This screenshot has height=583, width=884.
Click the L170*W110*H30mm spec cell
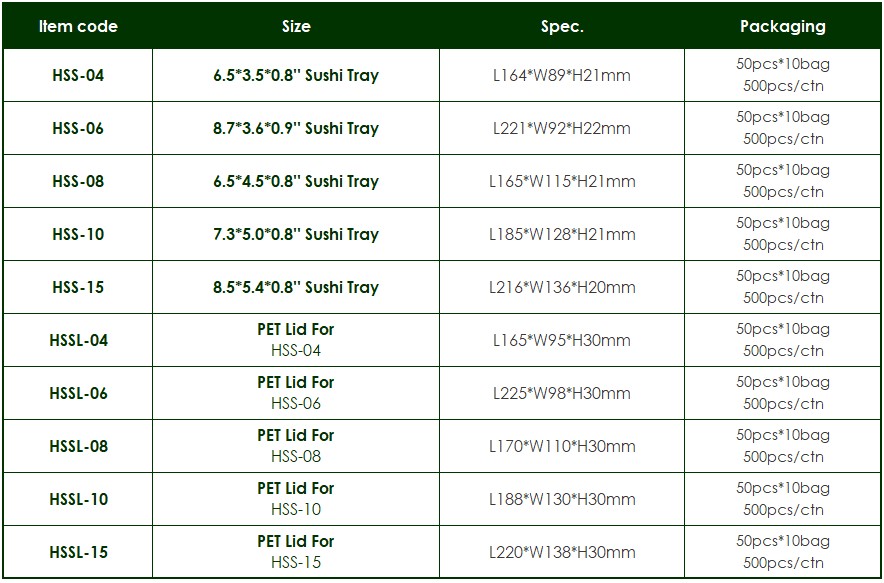tap(562, 446)
